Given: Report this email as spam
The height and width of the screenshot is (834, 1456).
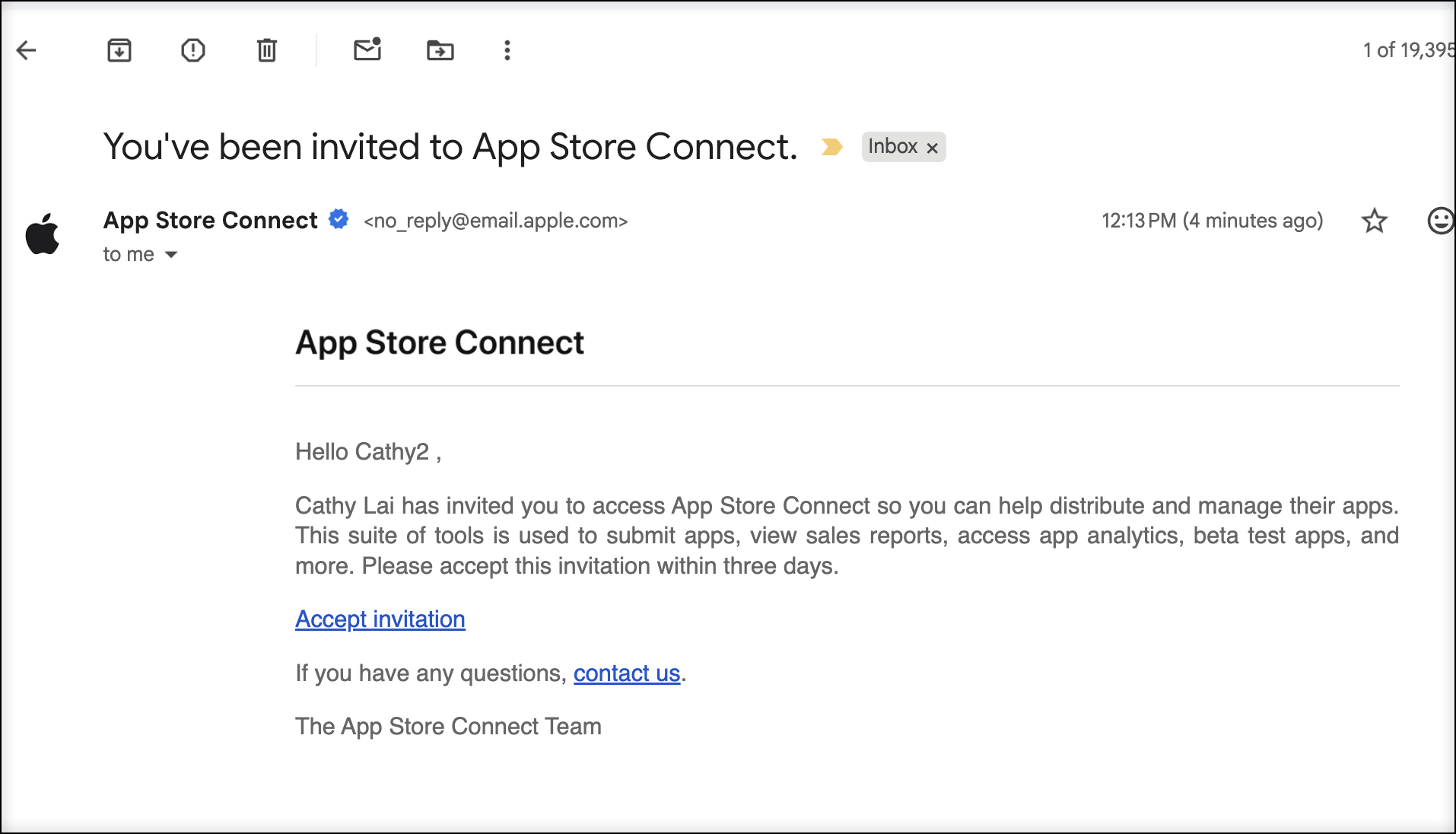Looking at the screenshot, I should (192, 50).
